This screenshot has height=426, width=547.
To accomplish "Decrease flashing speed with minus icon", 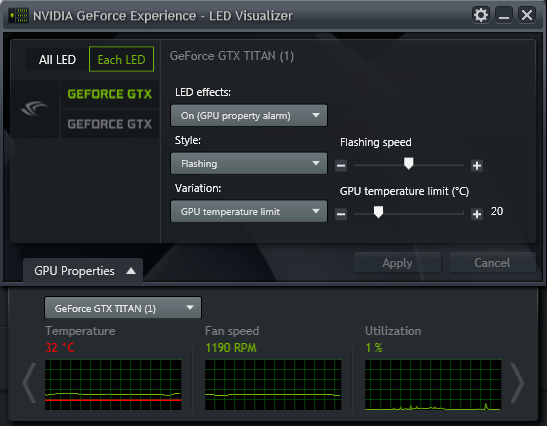I will [x=341, y=165].
